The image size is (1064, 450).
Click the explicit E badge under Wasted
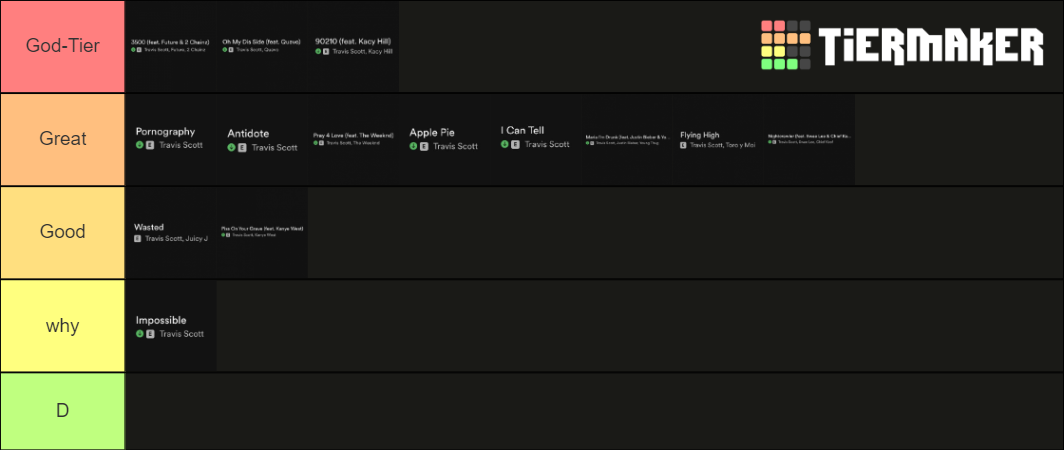pyautogui.click(x=138, y=239)
